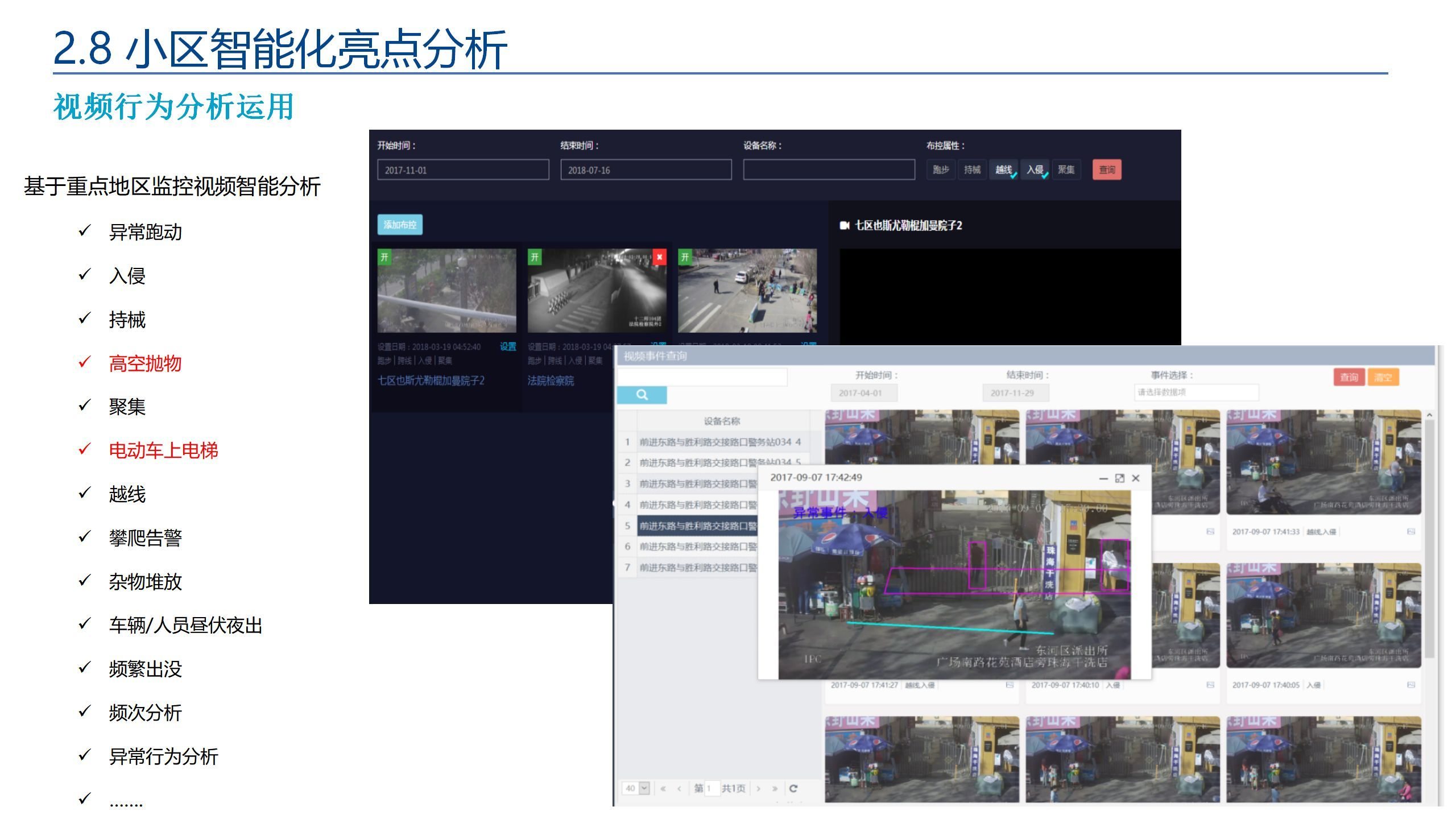The height and width of the screenshot is (819, 1456).
Task: Open the 40 page-size dropdown
Action: pos(644,788)
